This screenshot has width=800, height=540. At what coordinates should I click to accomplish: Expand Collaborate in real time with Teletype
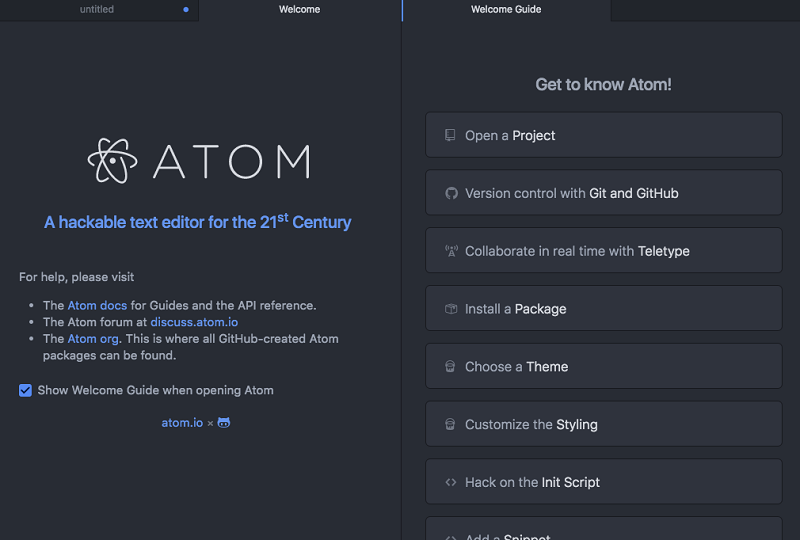pyautogui.click(x=604, y=251)
